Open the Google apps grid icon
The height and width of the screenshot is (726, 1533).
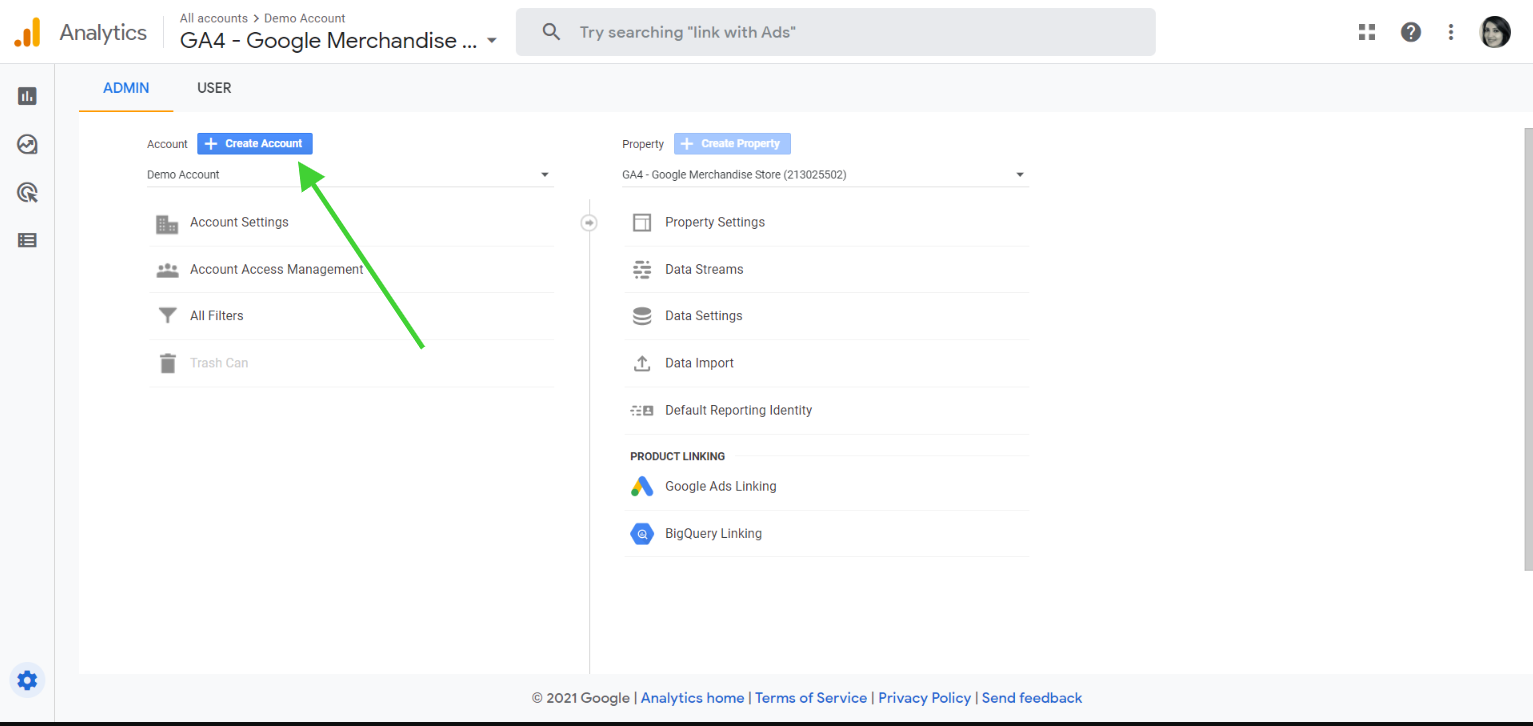pyautogui.click(x=1367, y=32)
